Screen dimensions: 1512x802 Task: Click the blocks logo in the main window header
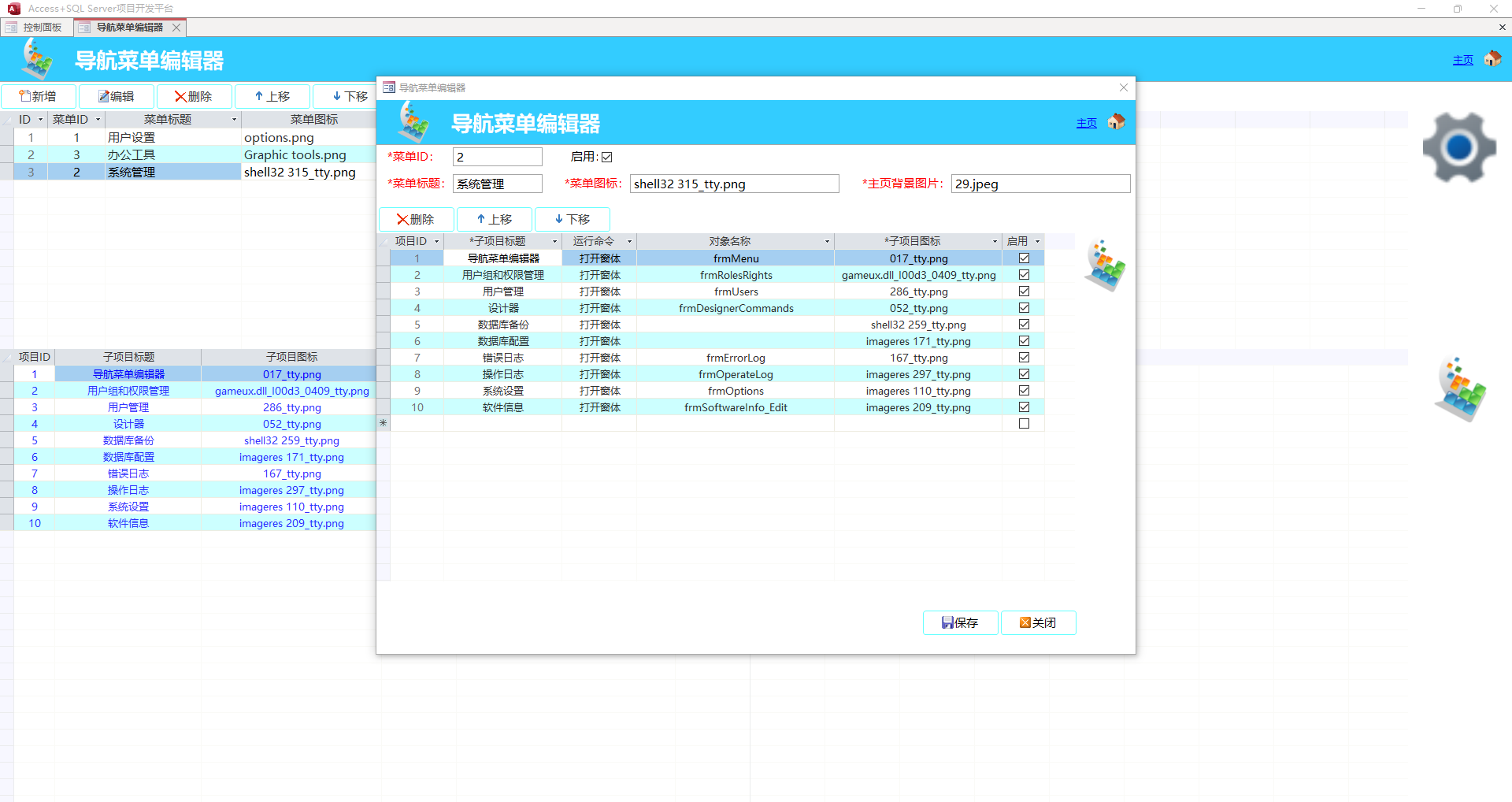[37, 59]
